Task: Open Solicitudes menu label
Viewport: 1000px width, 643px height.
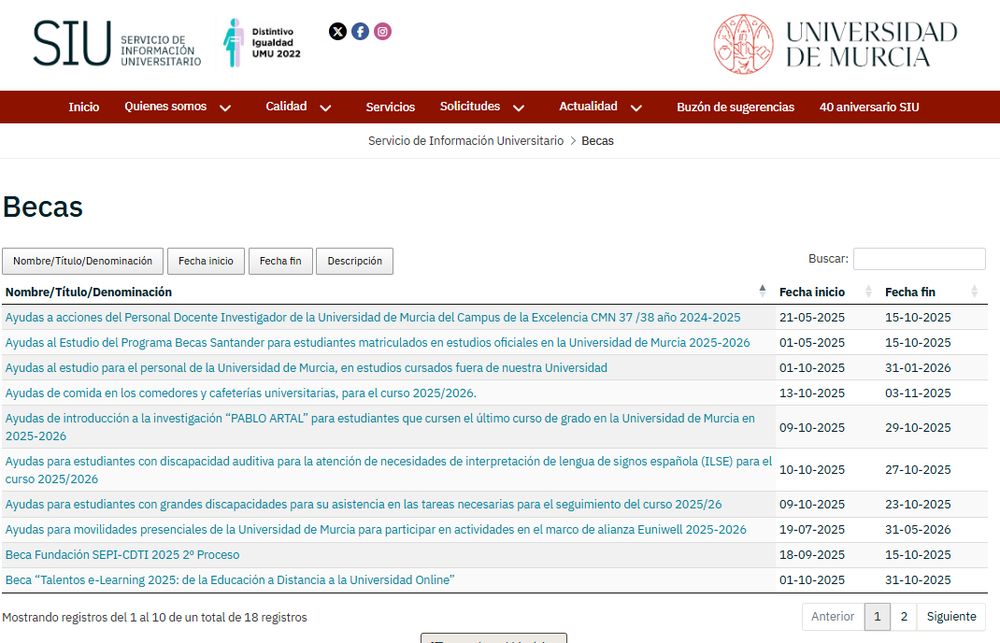Action: (x=470, y=107)
